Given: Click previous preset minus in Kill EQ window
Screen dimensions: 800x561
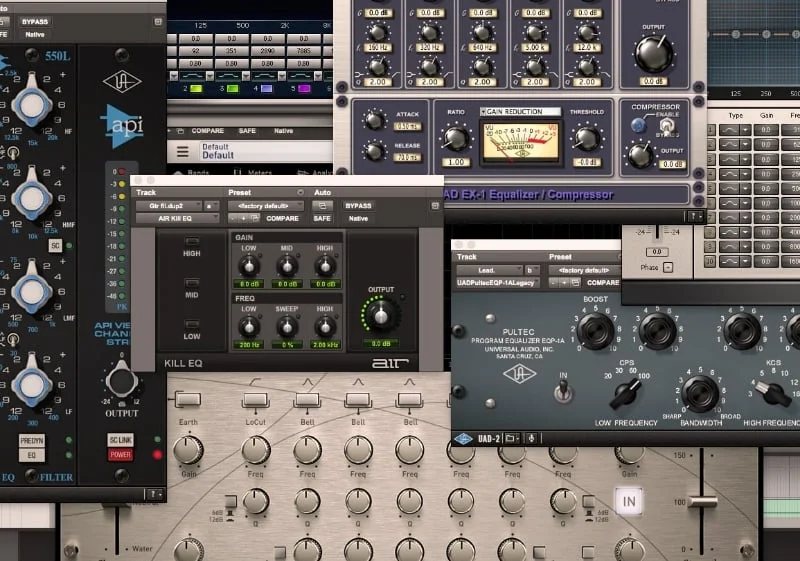Looking at the screenshot, I should coord(234,218).
